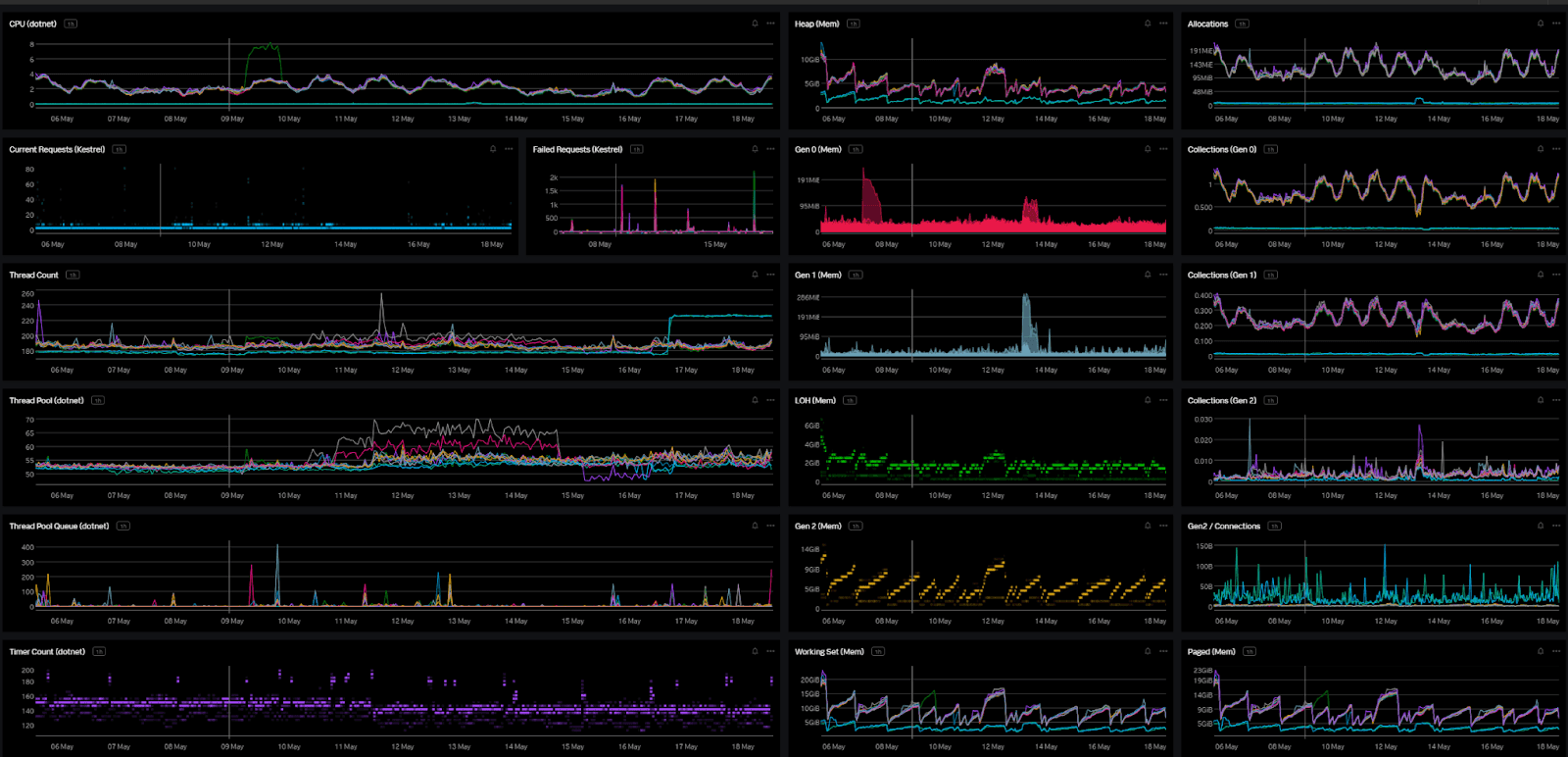Show more options for Timer Count (dotnet) panel
The height and width of the screenshot is (757, 1568).
pos(770,651)
